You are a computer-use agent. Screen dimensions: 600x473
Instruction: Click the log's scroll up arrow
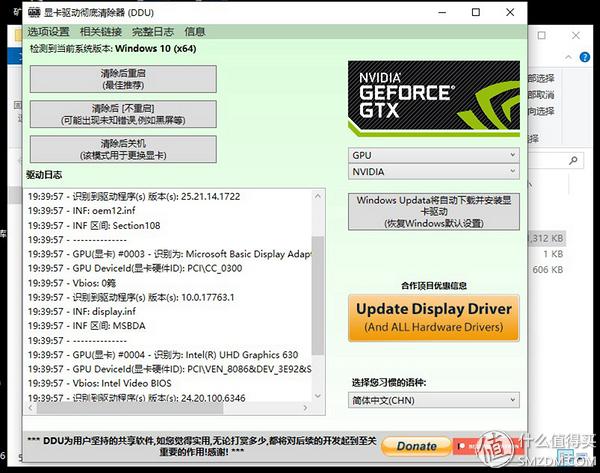(318, 196)
